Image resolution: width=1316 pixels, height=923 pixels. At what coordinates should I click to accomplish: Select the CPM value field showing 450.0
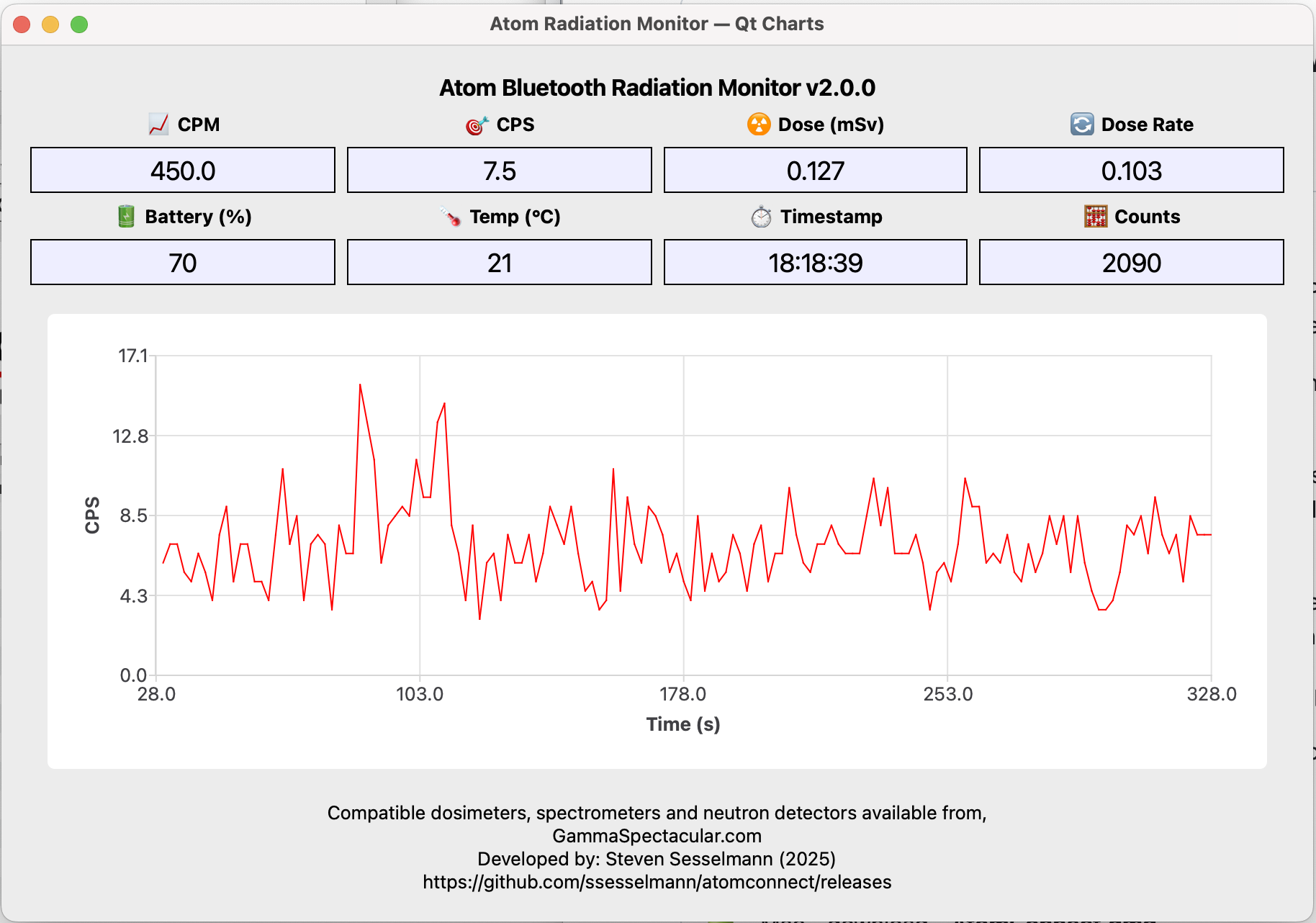pyautogui.click(x=183, y=171)
